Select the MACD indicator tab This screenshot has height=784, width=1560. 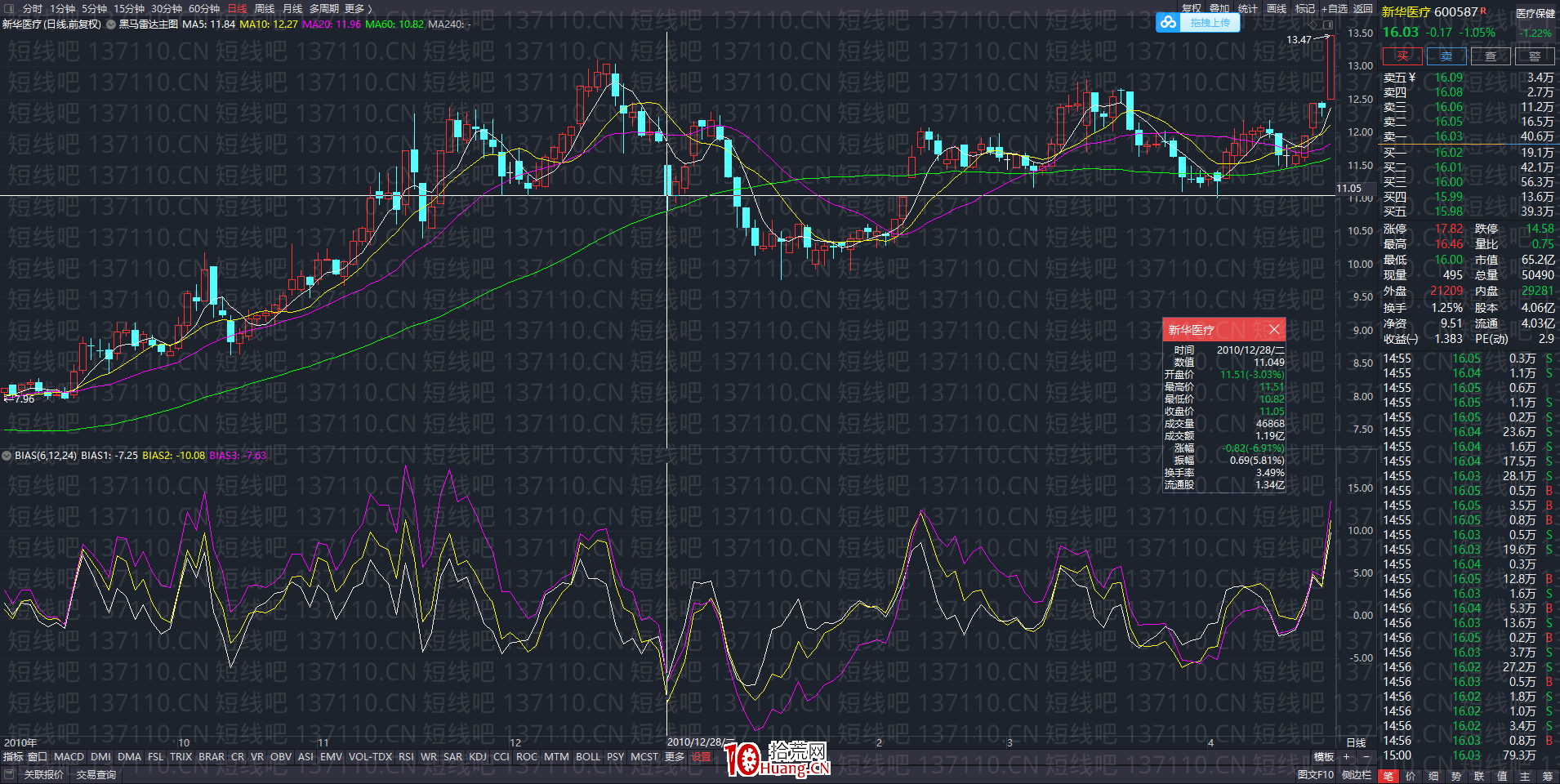click(69, 757)
